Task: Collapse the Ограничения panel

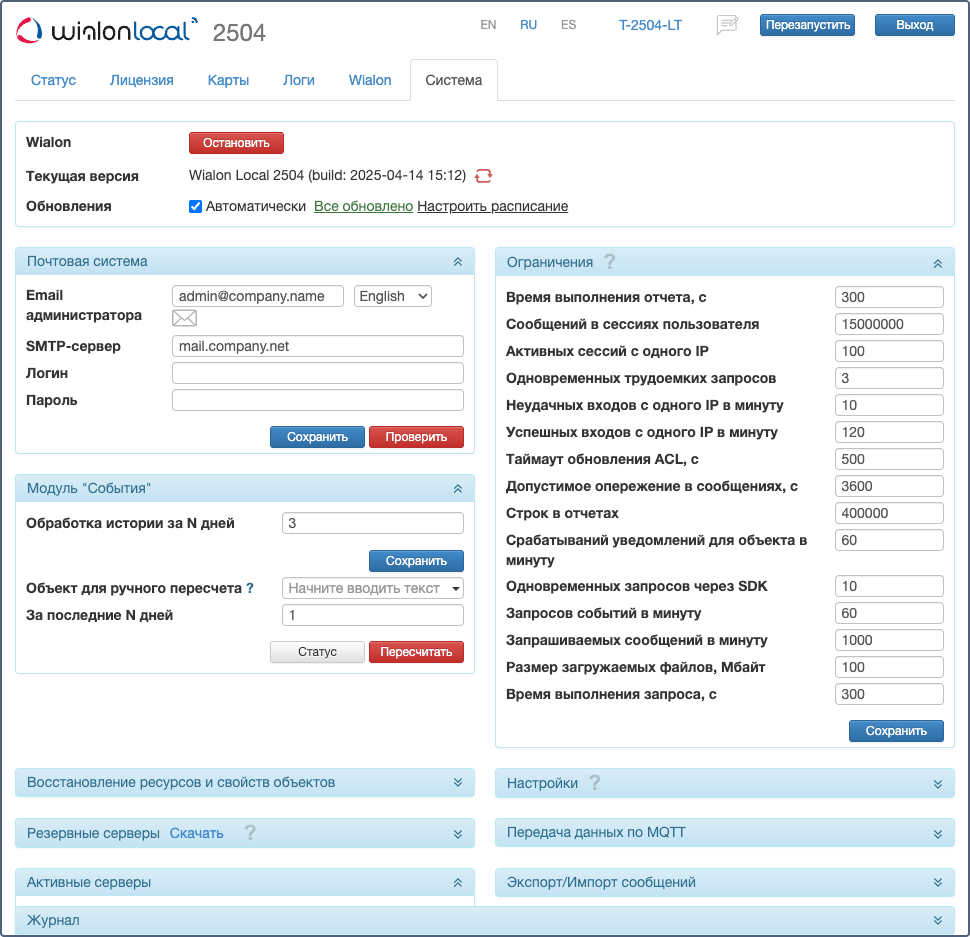Action: coord(938,263)
